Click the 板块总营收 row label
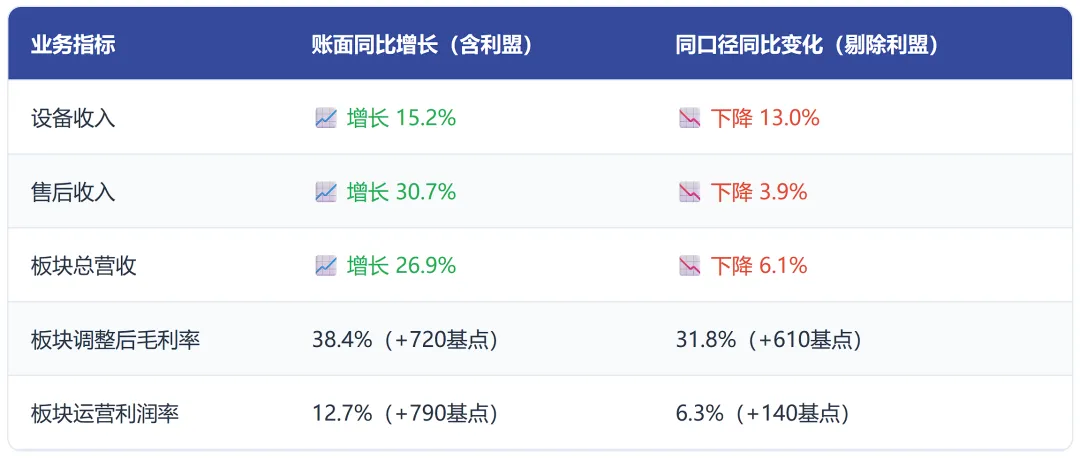Viewport: 1080px width, 460px height. [x=84, y=266]
